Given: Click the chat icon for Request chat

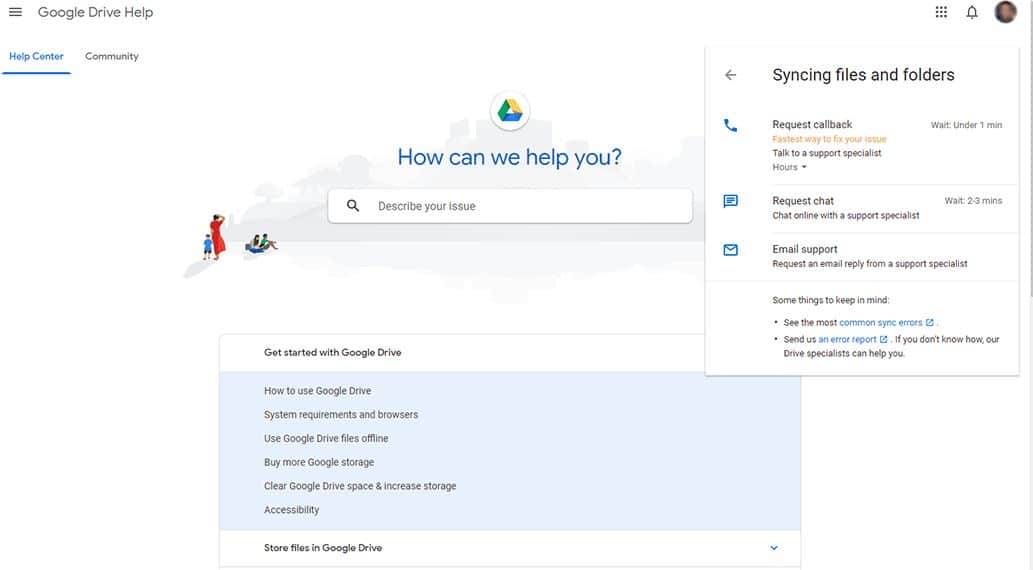Looking at the screenshot, I should pyautogui.click(x=730, y=201).
